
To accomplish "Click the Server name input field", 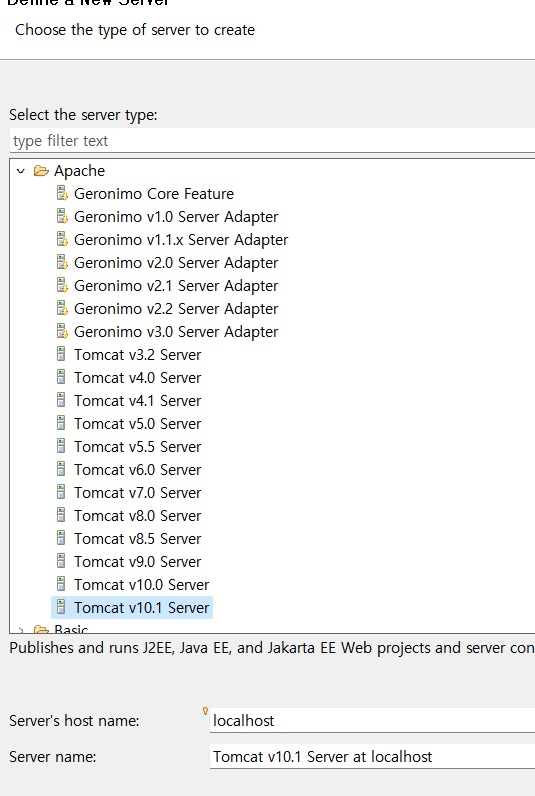I will (x=372, y=756).
